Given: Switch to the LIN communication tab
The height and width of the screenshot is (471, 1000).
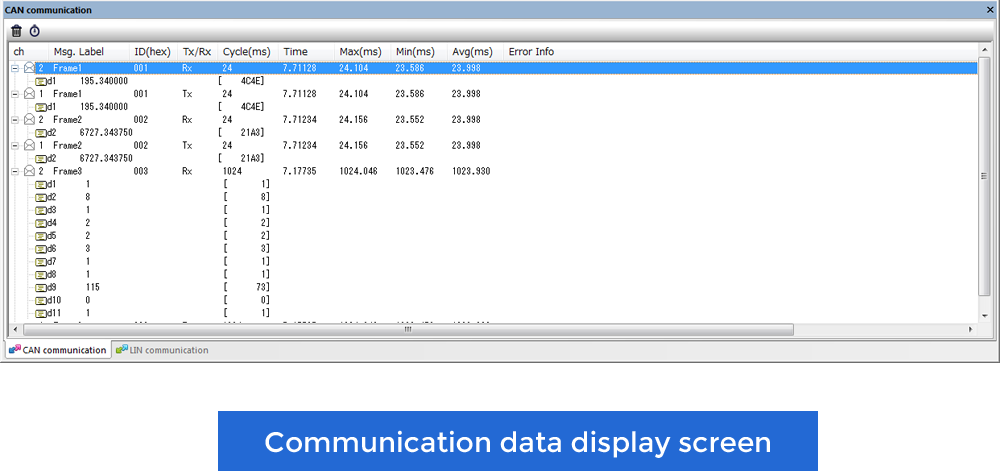Looking at the screenshot, I should (x=162, y=350).
